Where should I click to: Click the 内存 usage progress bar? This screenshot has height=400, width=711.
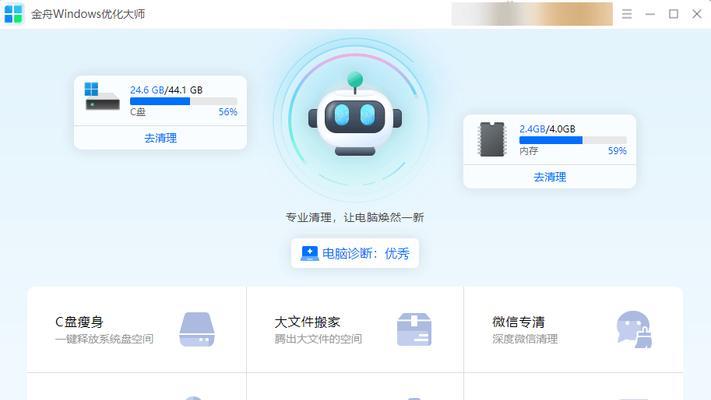(x=573, y=140)
